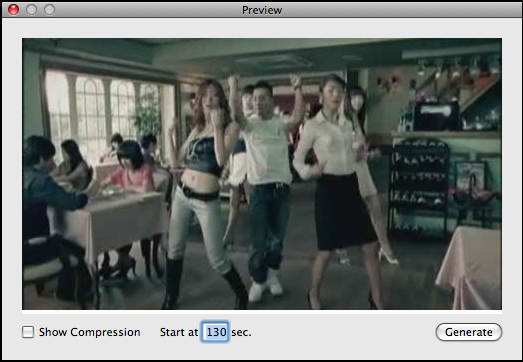Click the Start at seconds input field
523x362 pixels.
[215, 332]
